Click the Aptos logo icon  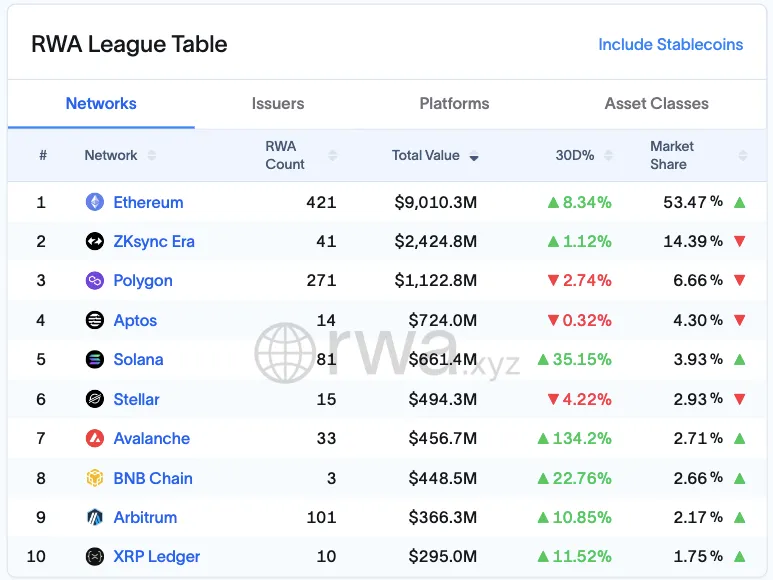click(x=95, y=320)
